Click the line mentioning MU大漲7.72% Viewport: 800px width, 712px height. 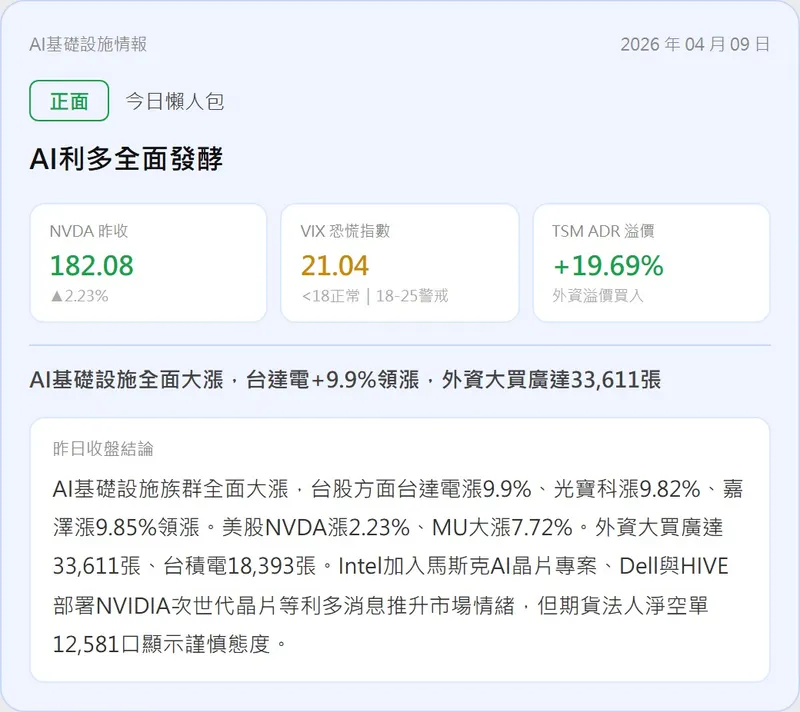point(388,528)
